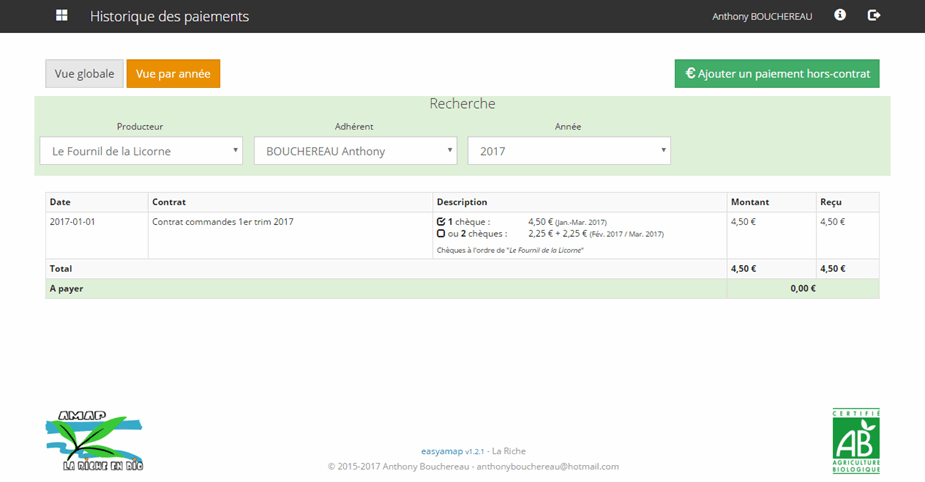Image resolution: width=925 pixels, height=482 pixels.
Task: Click the AB Agriculture Biologique logo
Action: 856,441
